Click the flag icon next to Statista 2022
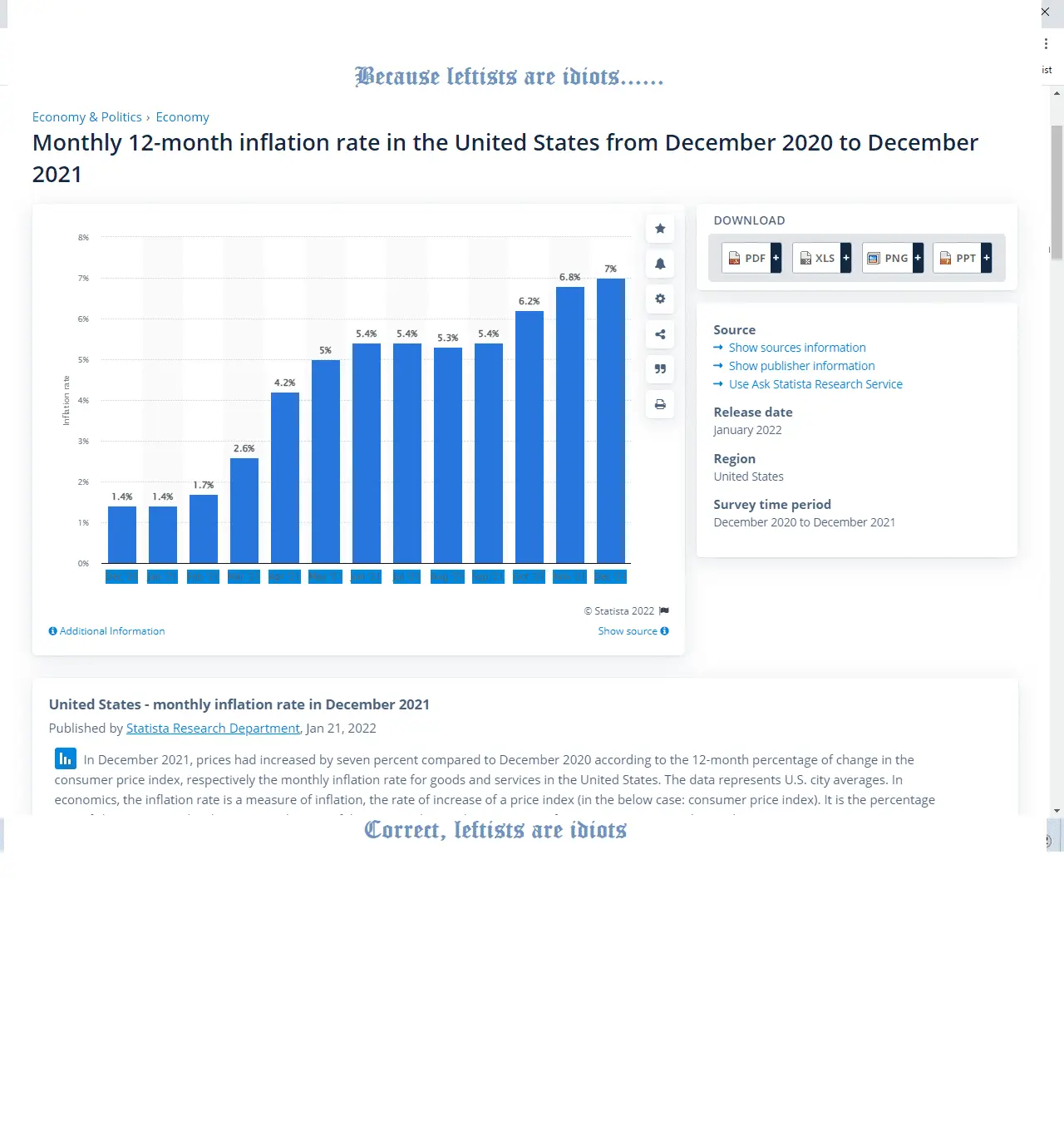1064x1141 pixels. (x=664, y=610)
